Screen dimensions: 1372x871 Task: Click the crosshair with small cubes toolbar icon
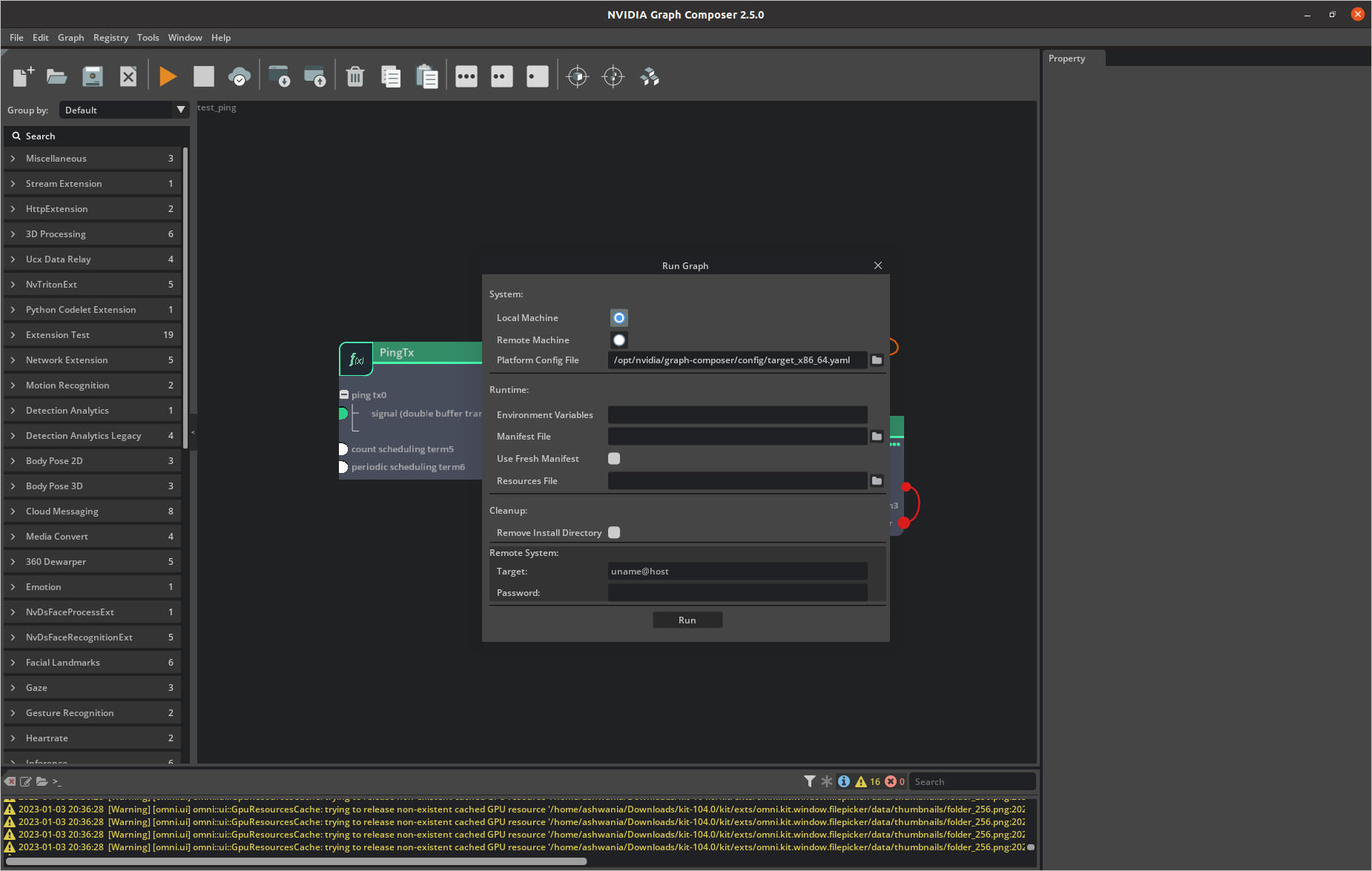[613, 76]
